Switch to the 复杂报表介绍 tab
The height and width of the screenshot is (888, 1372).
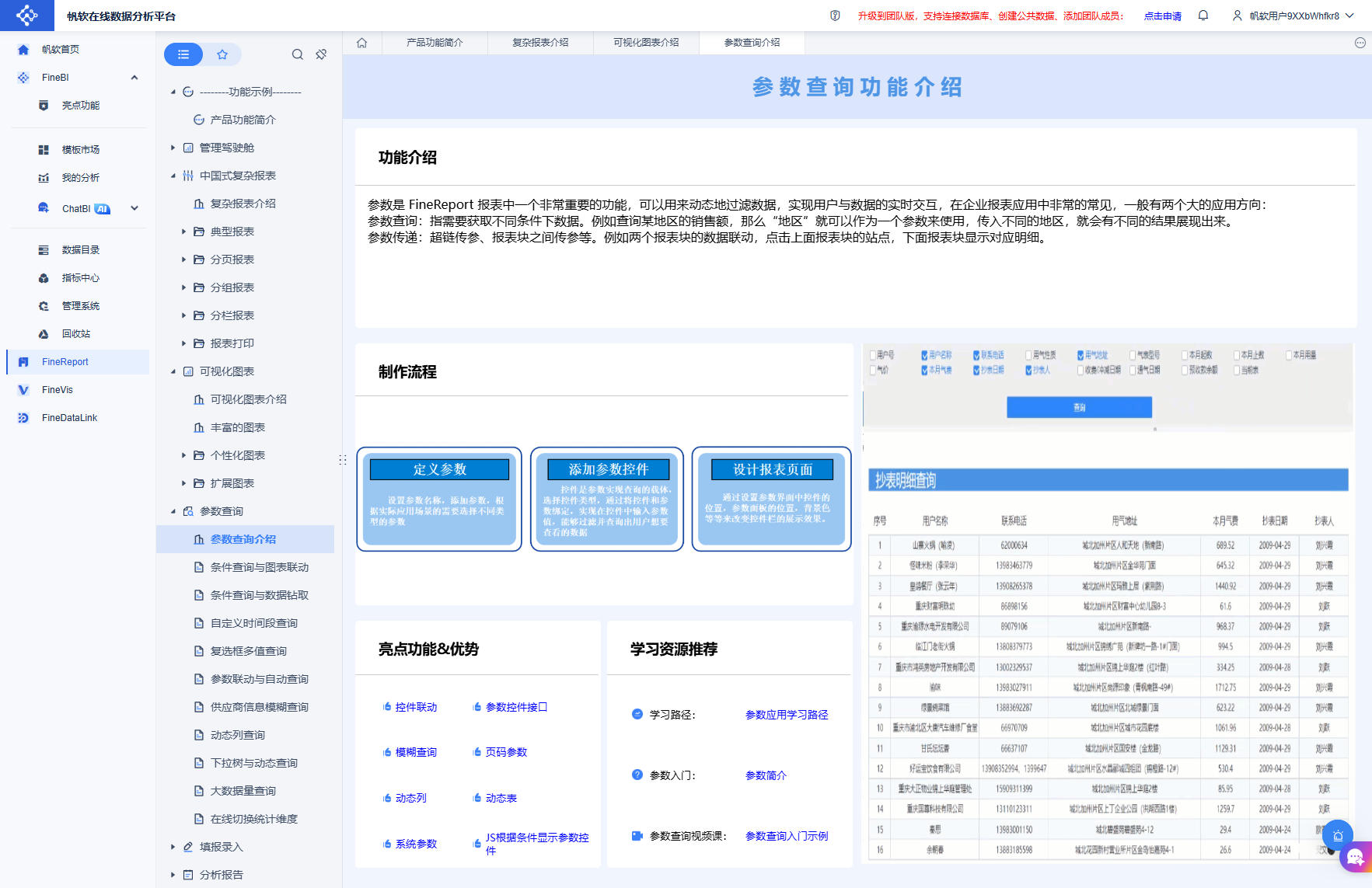540,43
